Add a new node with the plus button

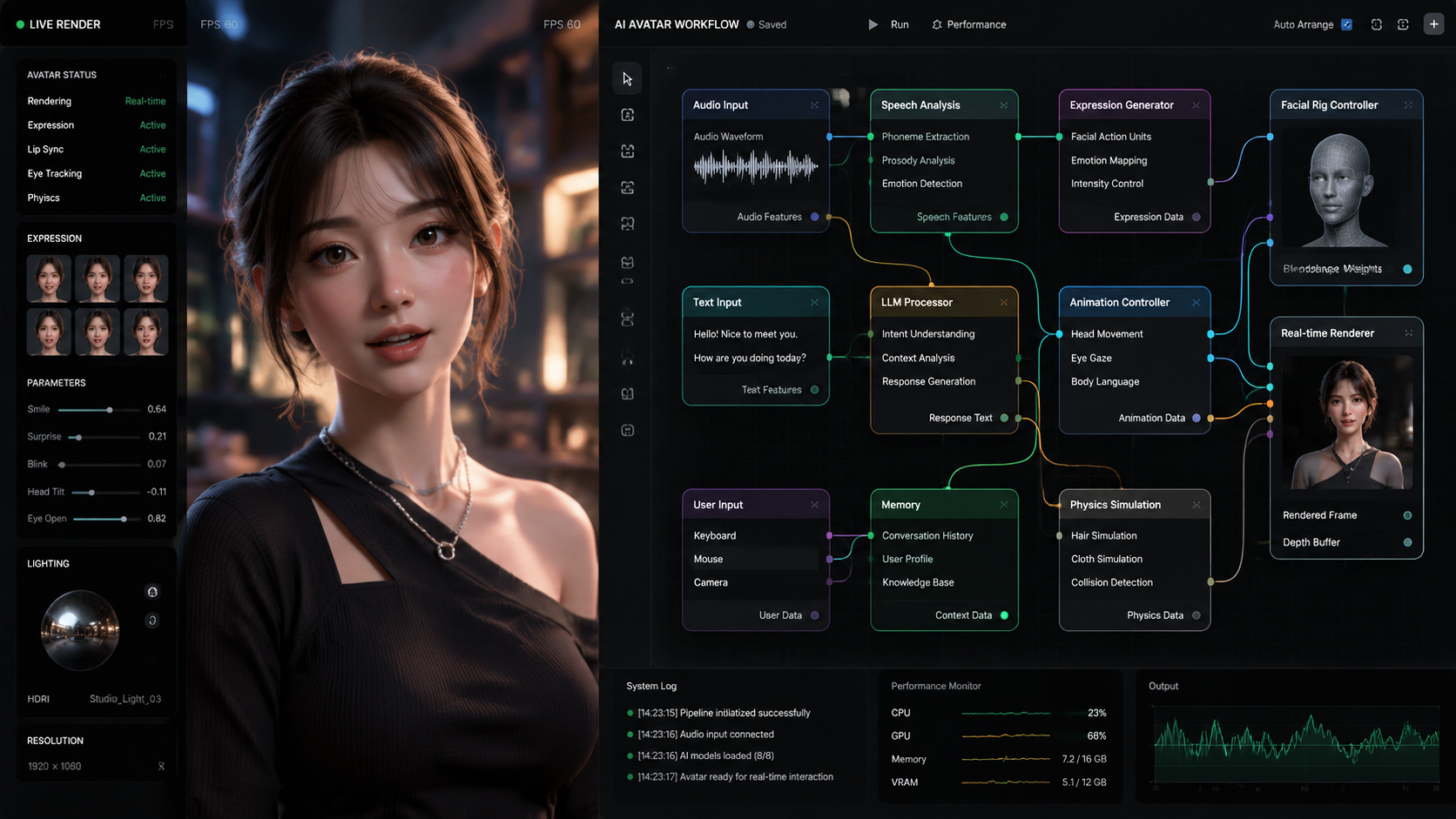[x=1433, y=24]
